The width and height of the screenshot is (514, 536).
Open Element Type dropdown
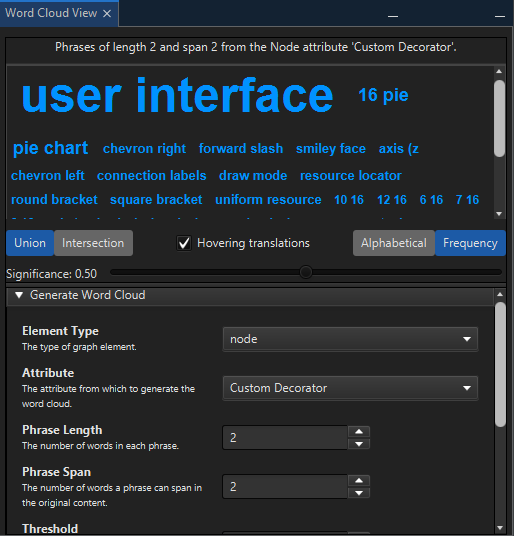[350, 339]
